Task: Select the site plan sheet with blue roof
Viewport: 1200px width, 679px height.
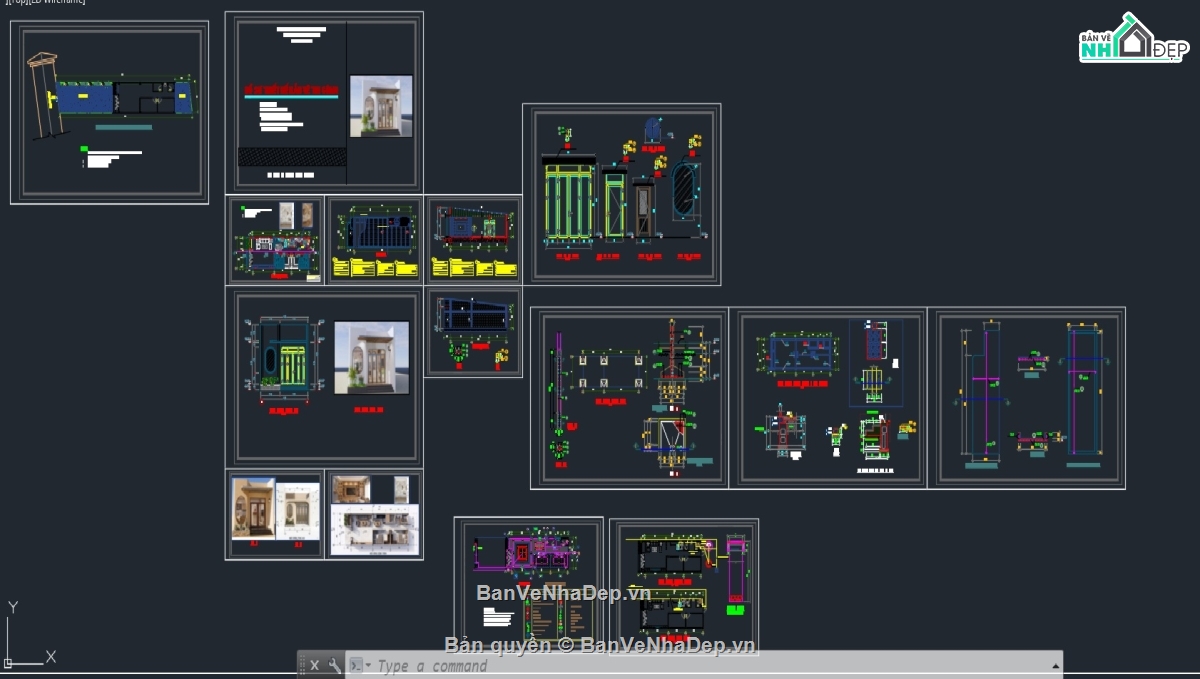Action: tap(110, 113)
